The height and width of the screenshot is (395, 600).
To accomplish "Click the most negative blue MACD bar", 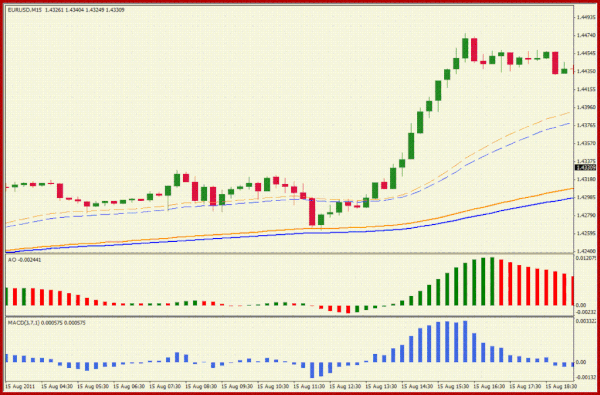I will [312, 370].
